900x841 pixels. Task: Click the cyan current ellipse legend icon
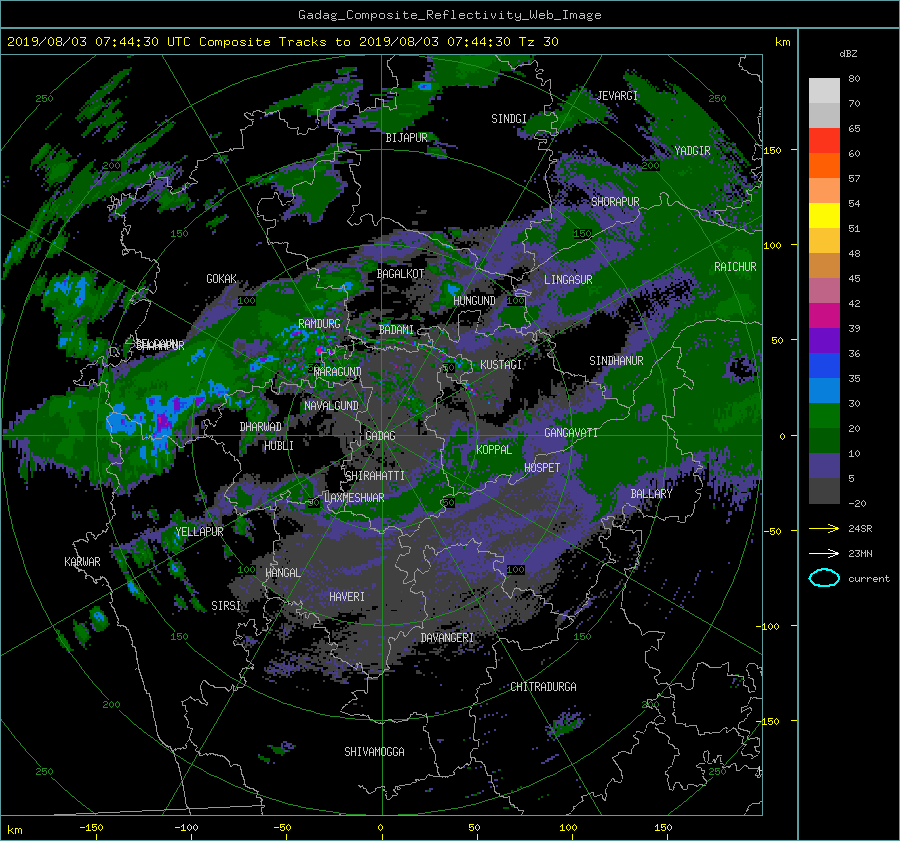click(824, 578)
